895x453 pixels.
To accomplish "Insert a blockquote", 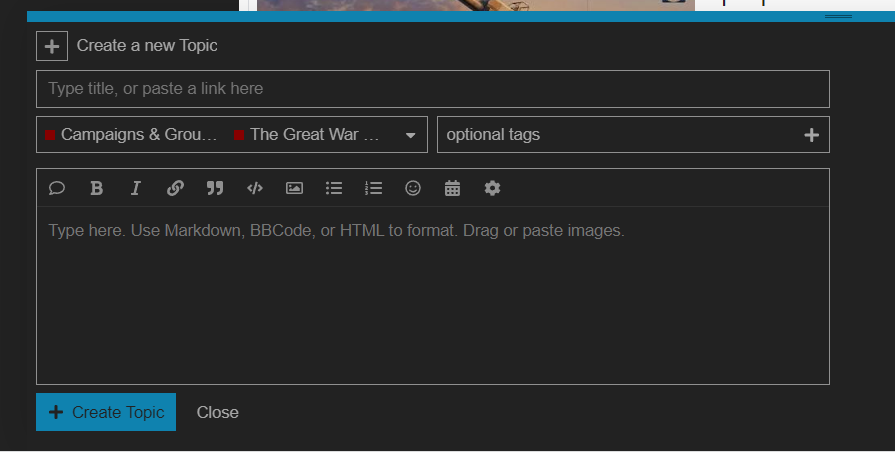I will point(215,188).
